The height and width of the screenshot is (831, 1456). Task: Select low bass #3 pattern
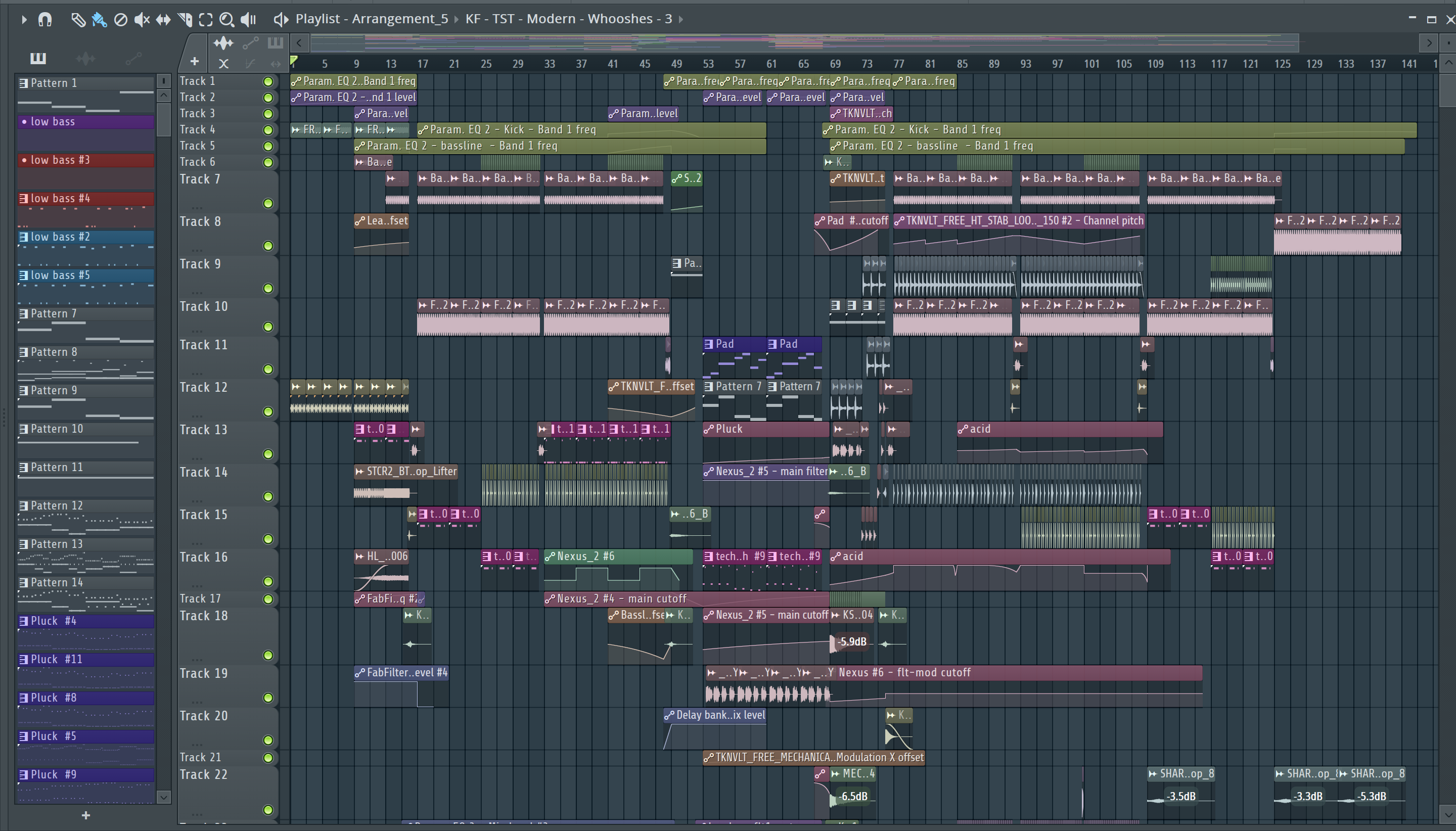85,171
